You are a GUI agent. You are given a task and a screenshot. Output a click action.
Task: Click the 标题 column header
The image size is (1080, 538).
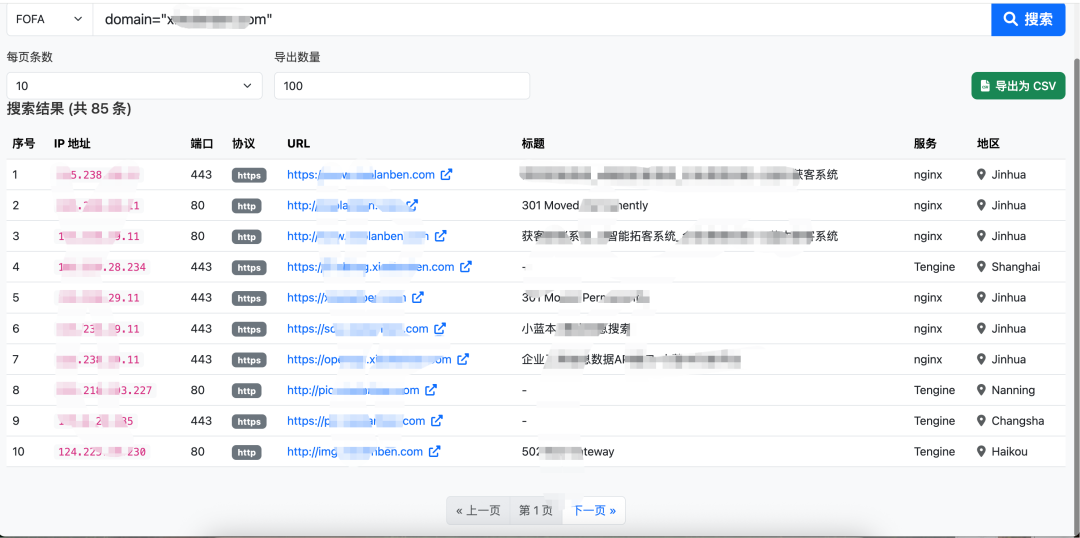[534, 144]
